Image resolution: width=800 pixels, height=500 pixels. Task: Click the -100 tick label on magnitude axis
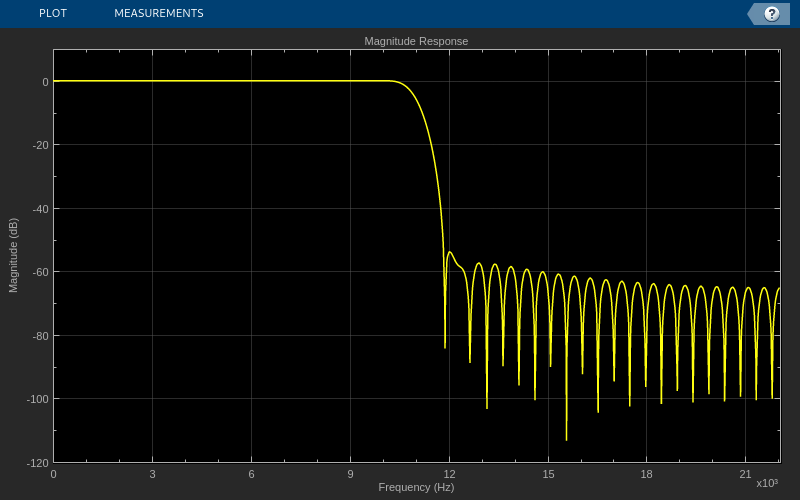pyautogui.click(x=37, y=399)
